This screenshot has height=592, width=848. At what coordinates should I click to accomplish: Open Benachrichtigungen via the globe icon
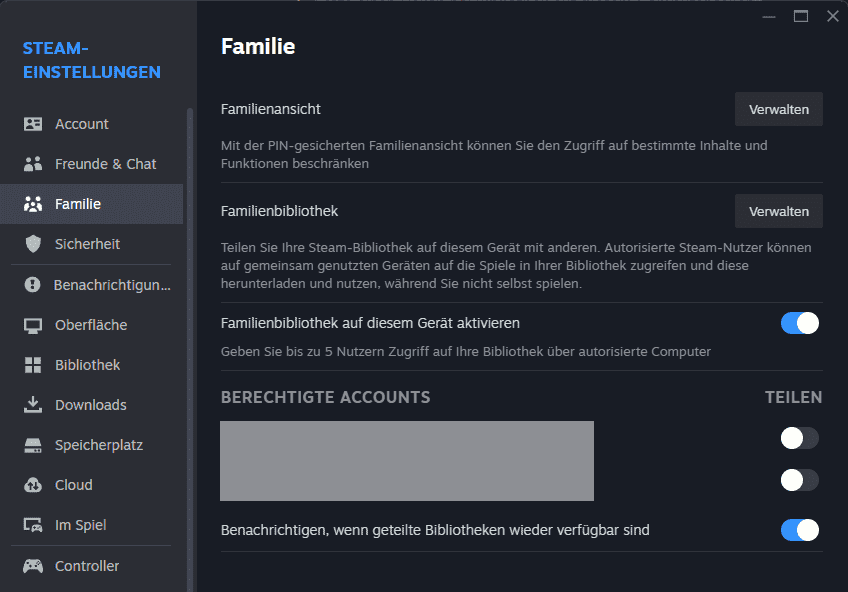[x=35, y=284]
